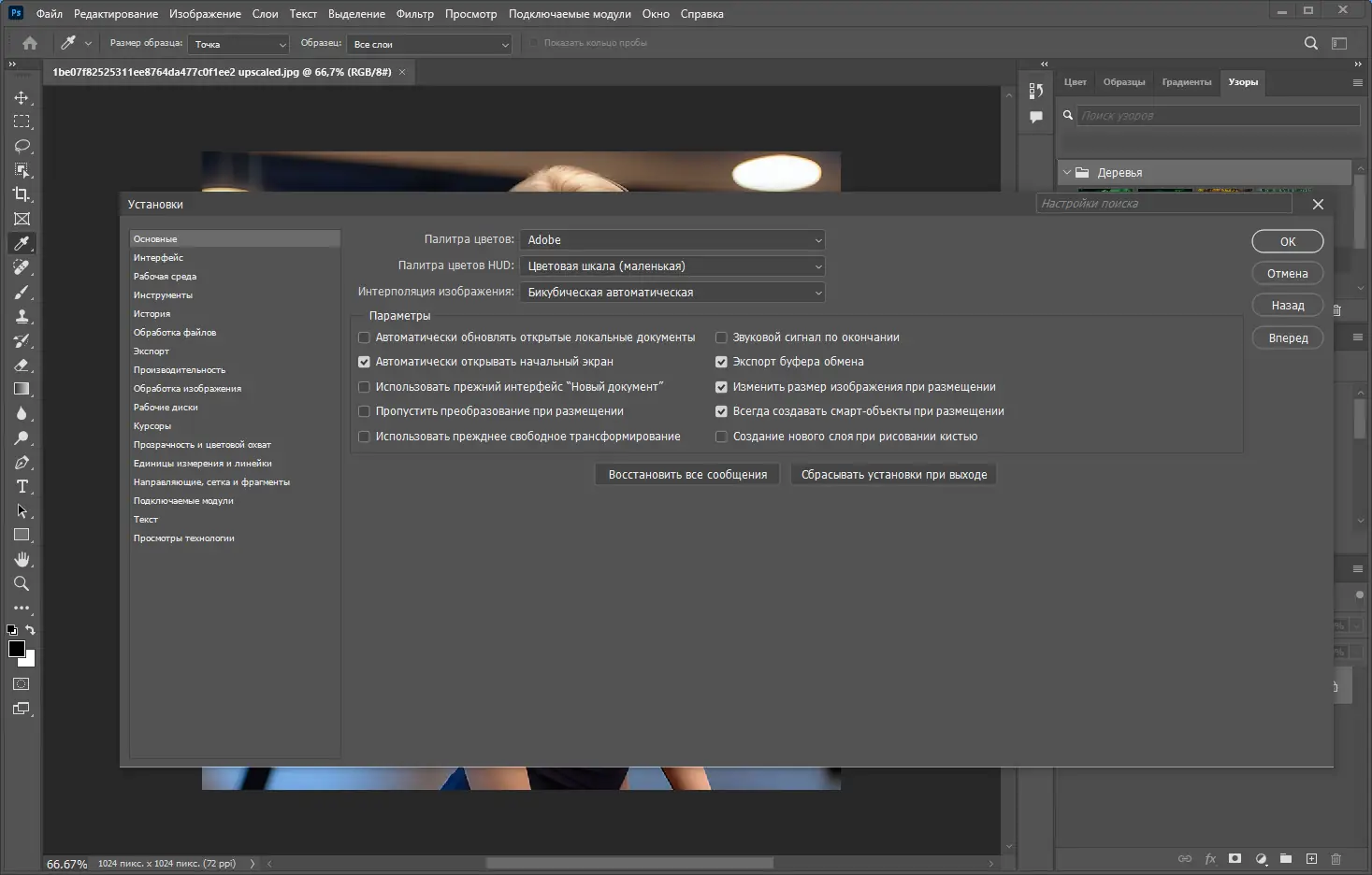
Task: Select the Move tool
Action: click(22, 97)
